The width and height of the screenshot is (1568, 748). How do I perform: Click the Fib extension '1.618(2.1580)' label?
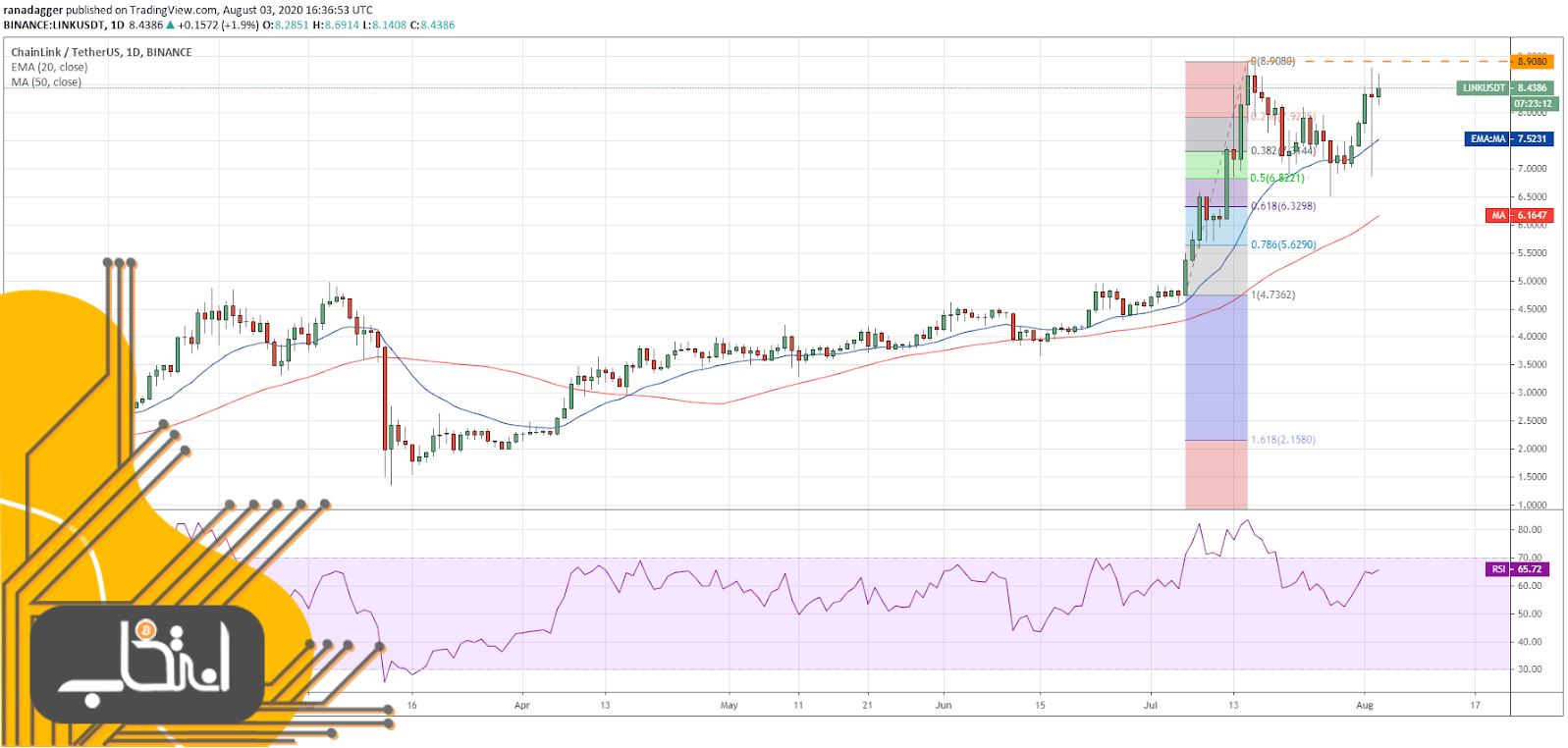click(x=1283, y=440)
